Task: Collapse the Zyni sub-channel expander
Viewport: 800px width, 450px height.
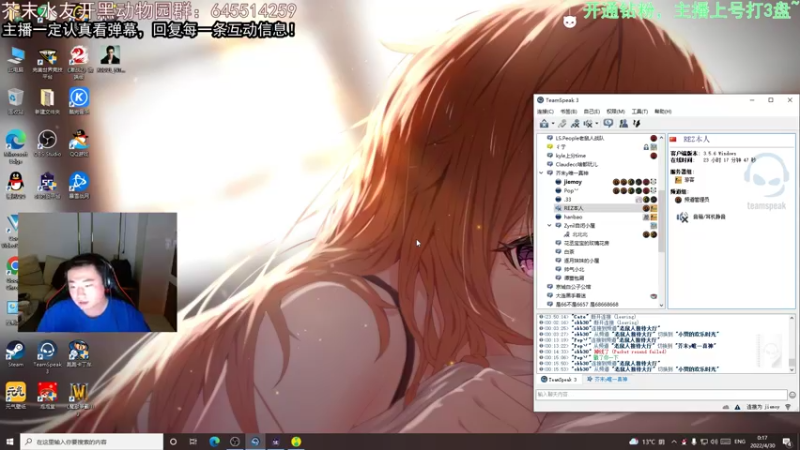Action: 549,226
